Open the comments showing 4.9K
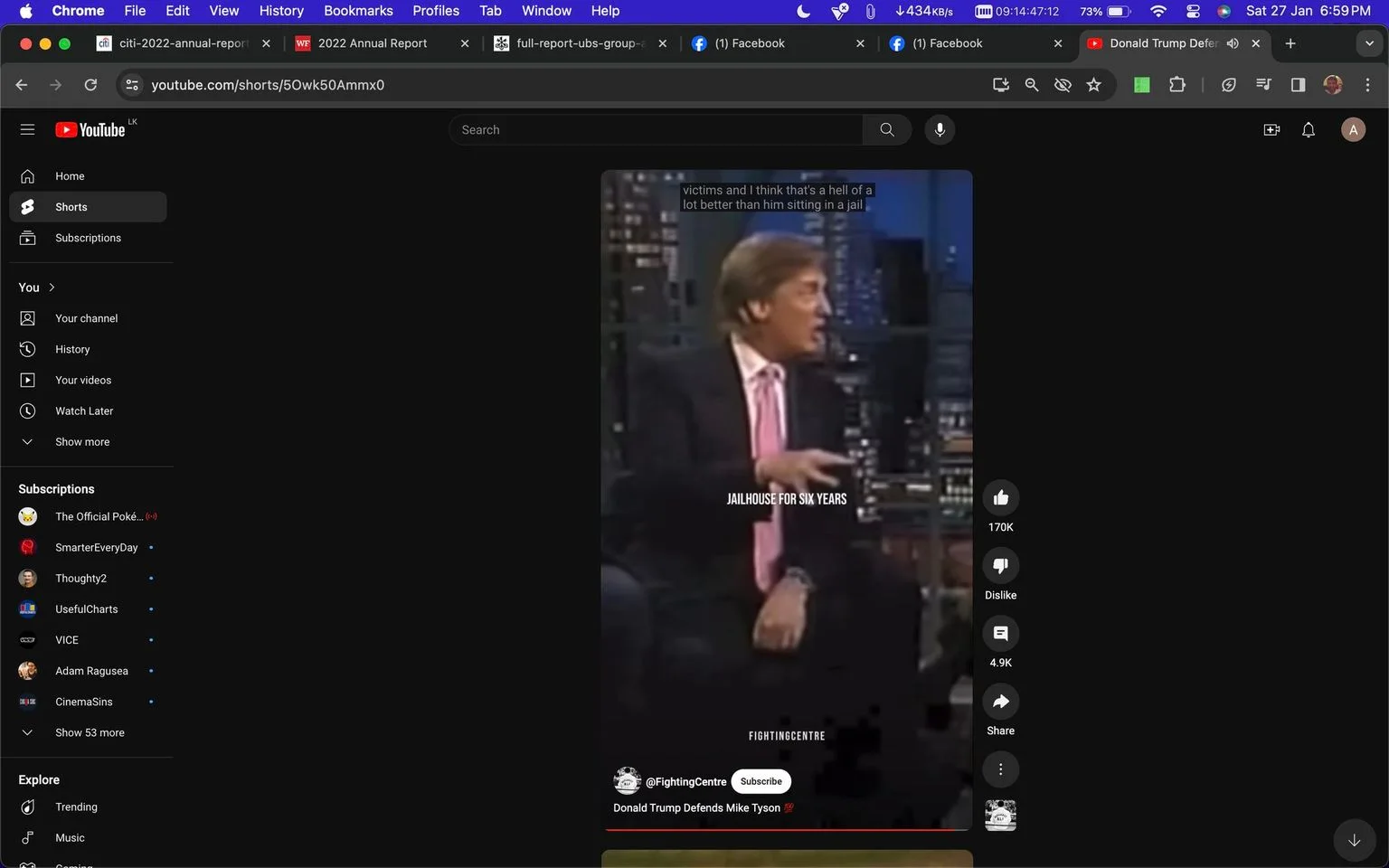The width and height of the screenshot is (1389, 868). tap(1000, 634)
